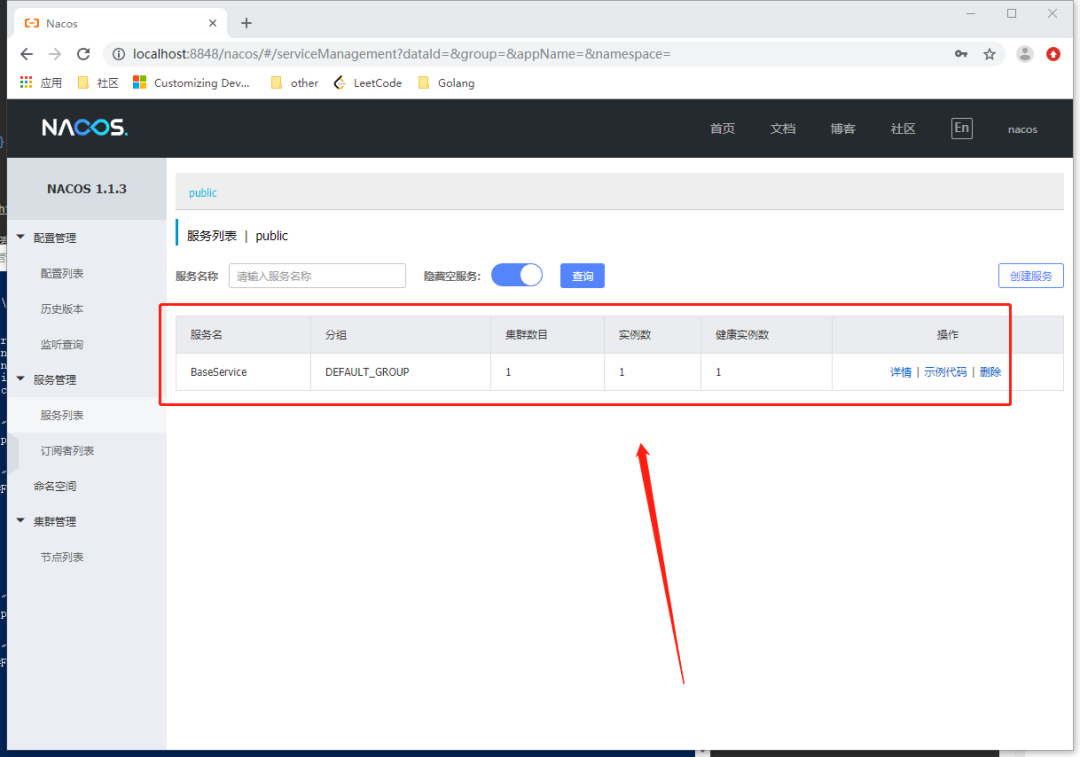The height and width of the screenshot is (757, 1080).
Task: Click 文档 in top navigation
Action: coord(782,129)
